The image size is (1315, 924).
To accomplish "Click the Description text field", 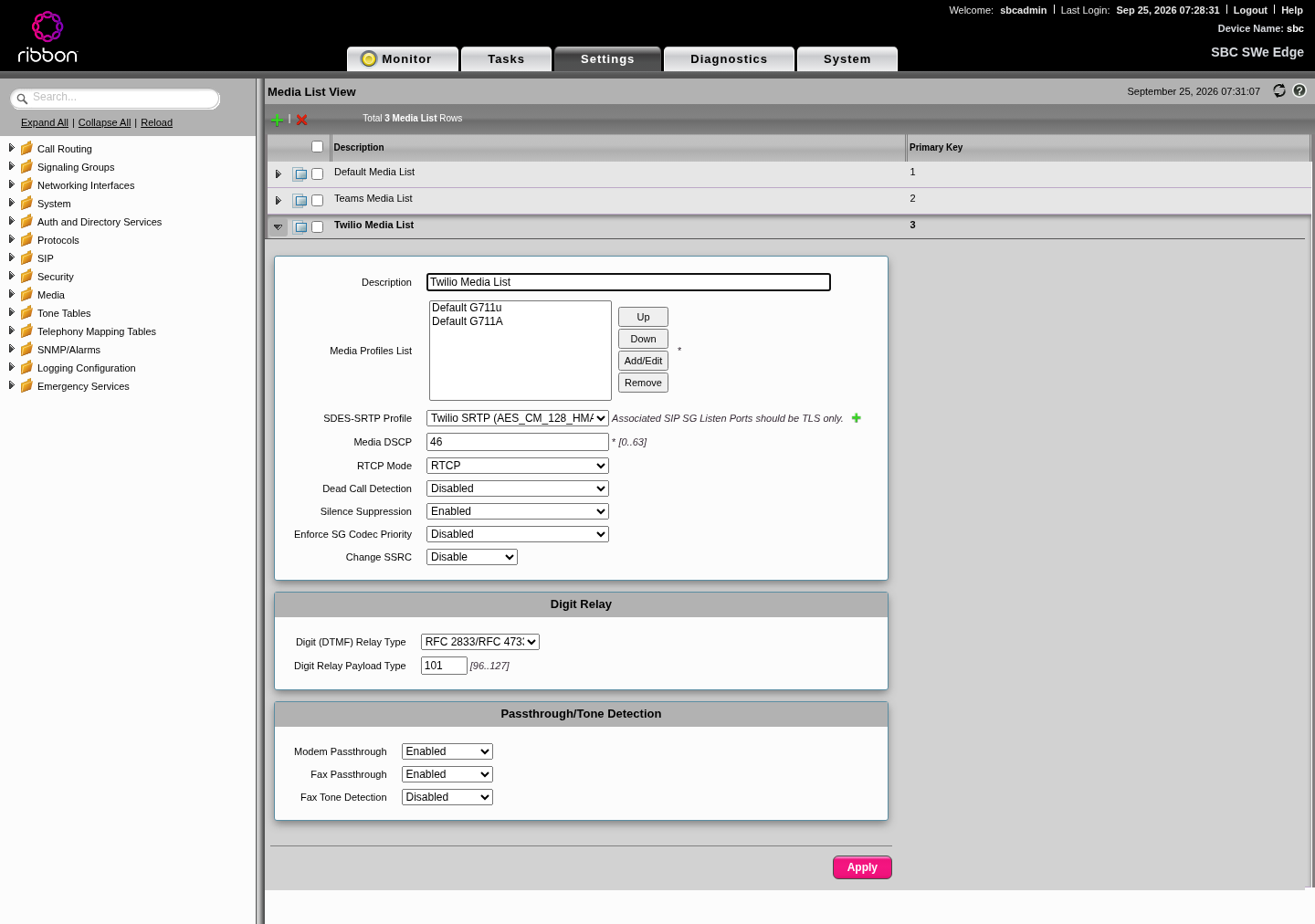I will pyautogui.click(x=628, y=282).
